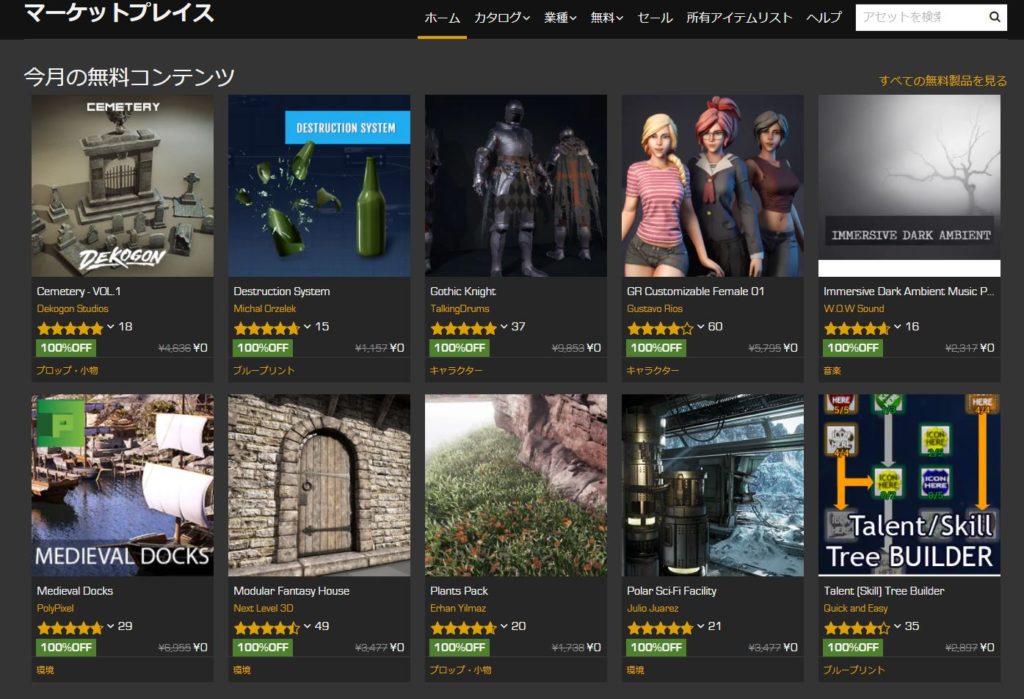The image size is (1024, 699).
Task: Open the Polar Sci-Fi Facility thumbnail
Action: (712, 485)
